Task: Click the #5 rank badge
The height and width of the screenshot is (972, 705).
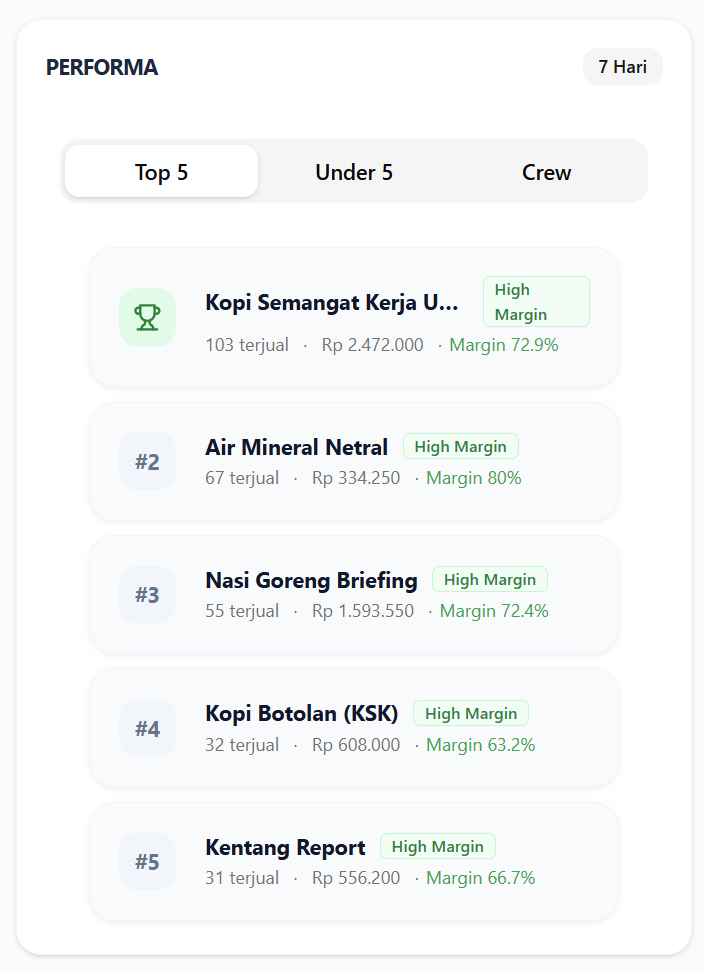Action: coord(147,862)
